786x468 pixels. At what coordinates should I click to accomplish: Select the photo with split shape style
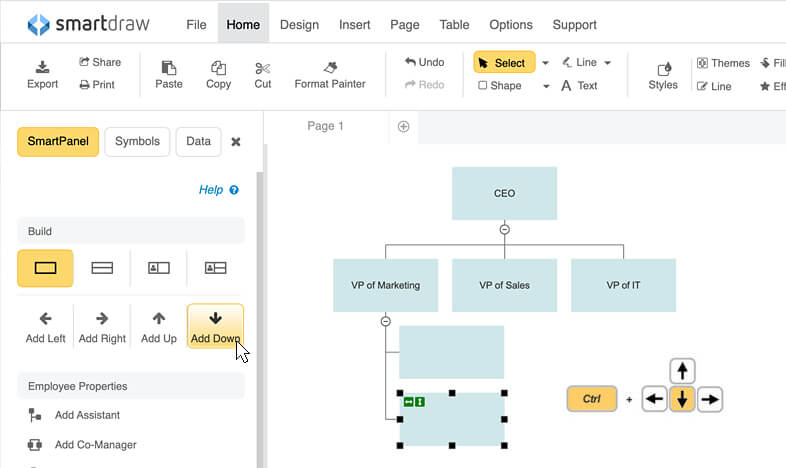pos(216,268)
